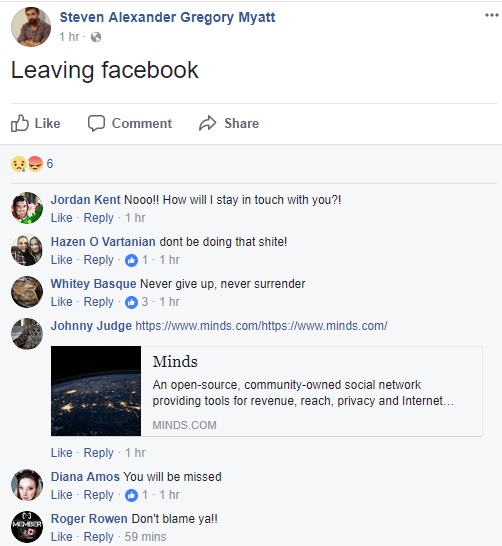Open the post options three-dots menu
Image resolution: width=502 pixels, height=546 pixels.
[x=492, y=15]
